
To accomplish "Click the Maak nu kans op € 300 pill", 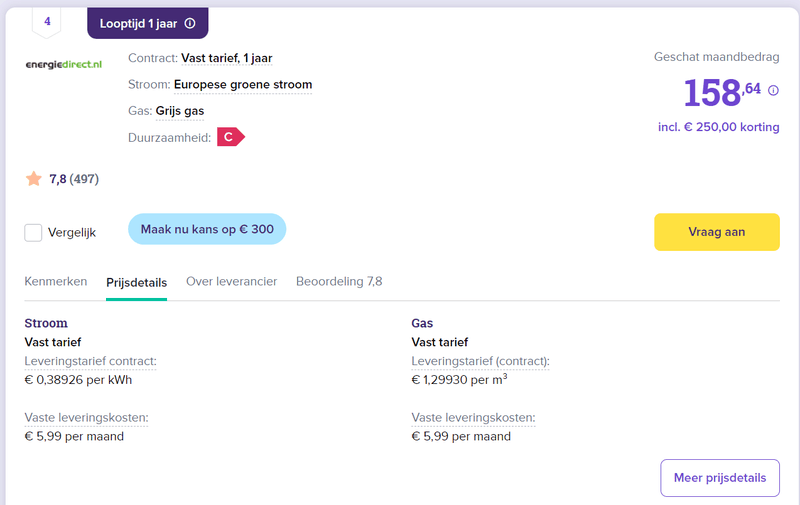I will pos(207,229).
